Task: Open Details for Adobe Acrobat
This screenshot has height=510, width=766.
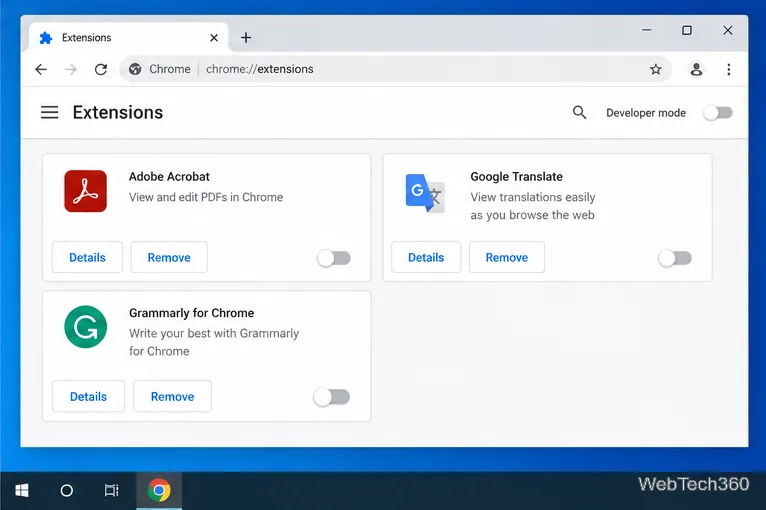Action: pos(87,257)
